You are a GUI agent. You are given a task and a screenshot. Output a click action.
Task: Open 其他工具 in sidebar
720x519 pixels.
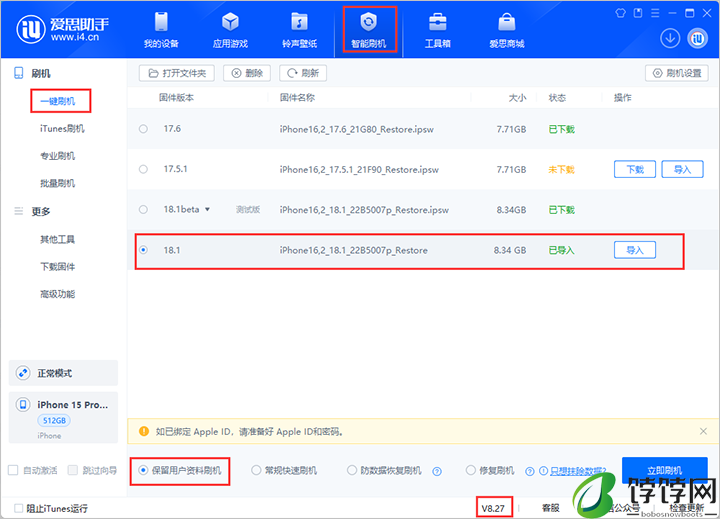(58, 239)
